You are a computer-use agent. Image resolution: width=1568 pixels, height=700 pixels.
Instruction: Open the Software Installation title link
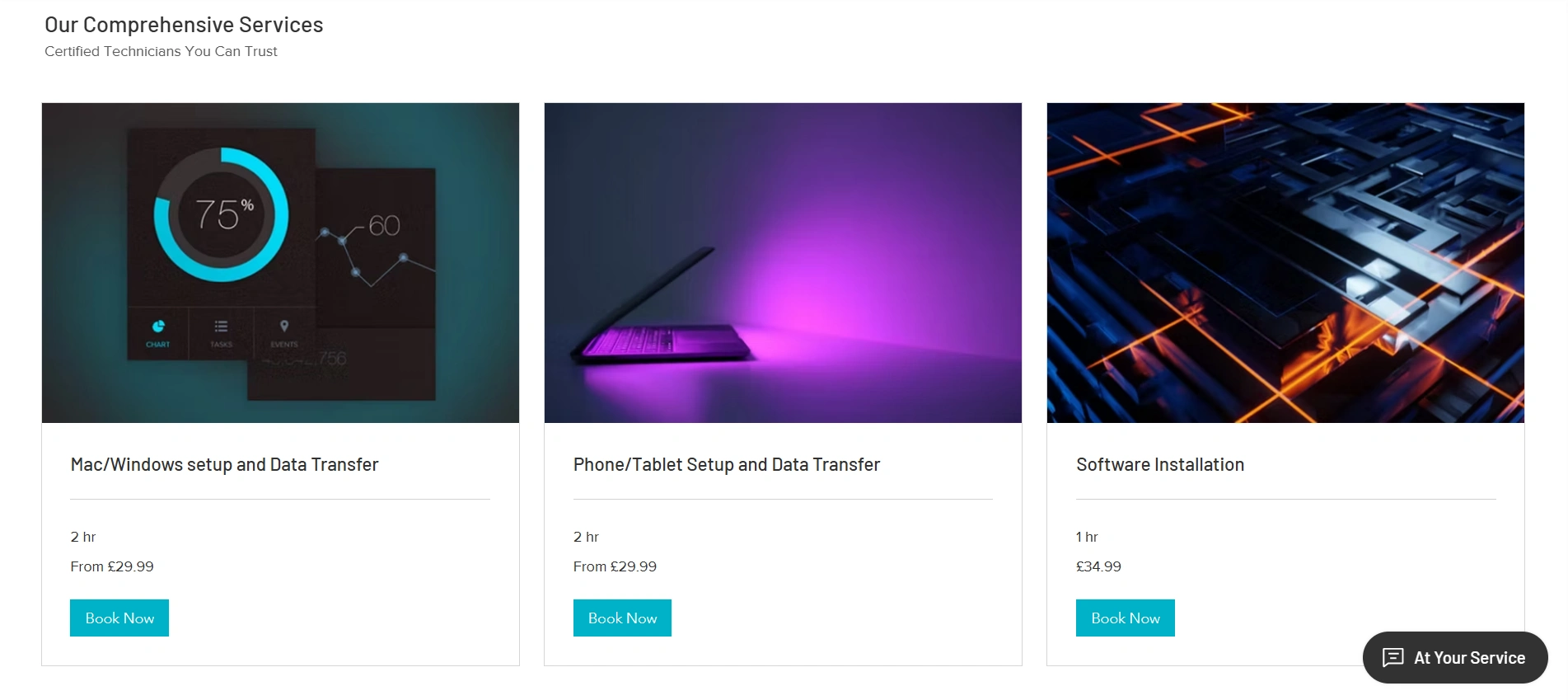pos(1159,464)
